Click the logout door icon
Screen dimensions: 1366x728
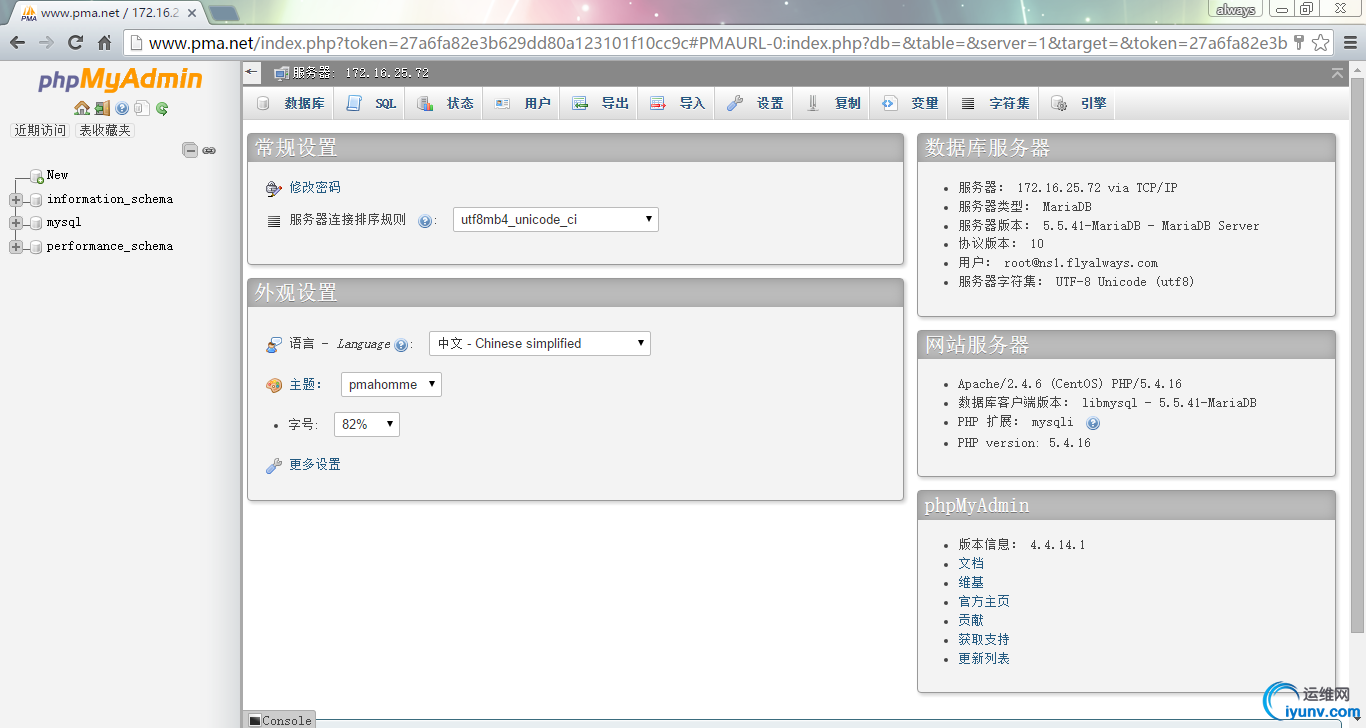tap(102, 108)
